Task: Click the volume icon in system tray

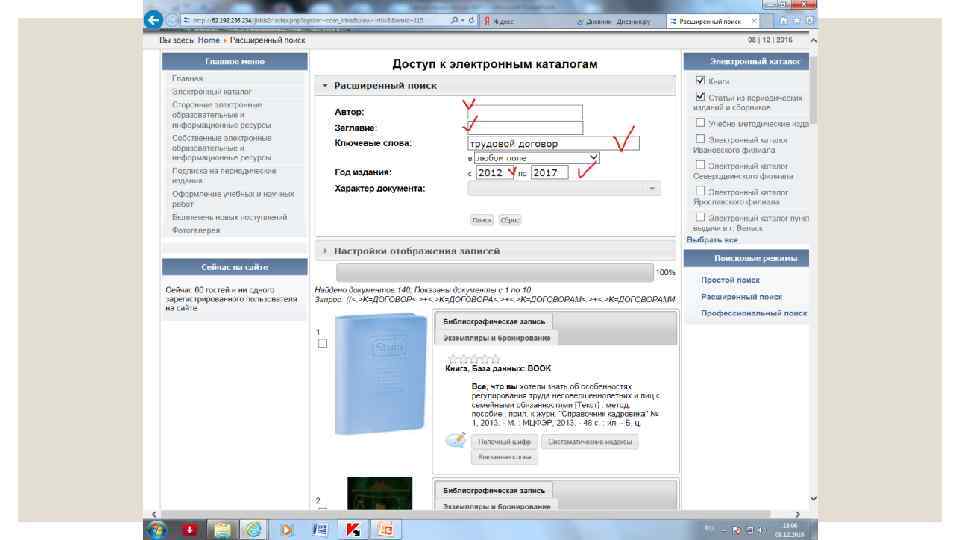Action: (x=760, y=530)
